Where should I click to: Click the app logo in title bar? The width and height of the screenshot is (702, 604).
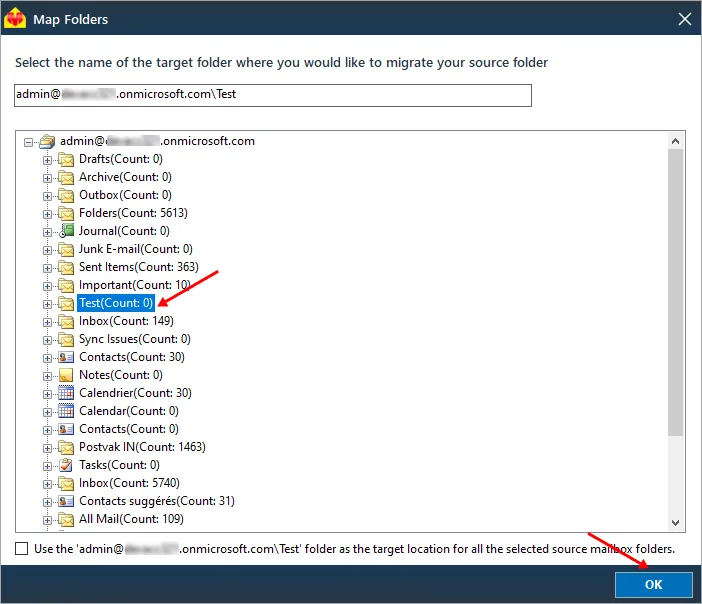[15, 19]
